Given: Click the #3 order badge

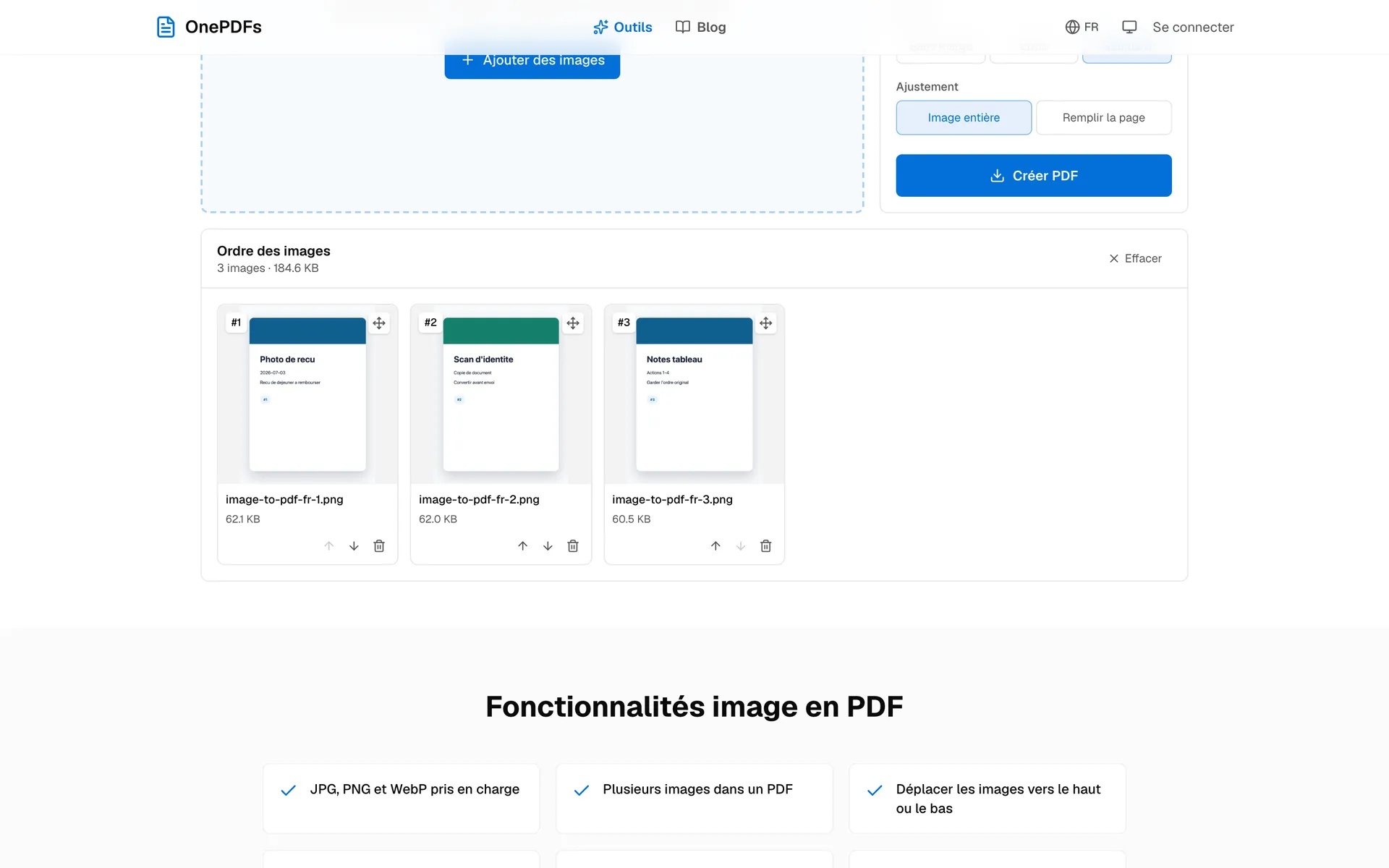Looking at the screenshot, I should pos(624,323).
